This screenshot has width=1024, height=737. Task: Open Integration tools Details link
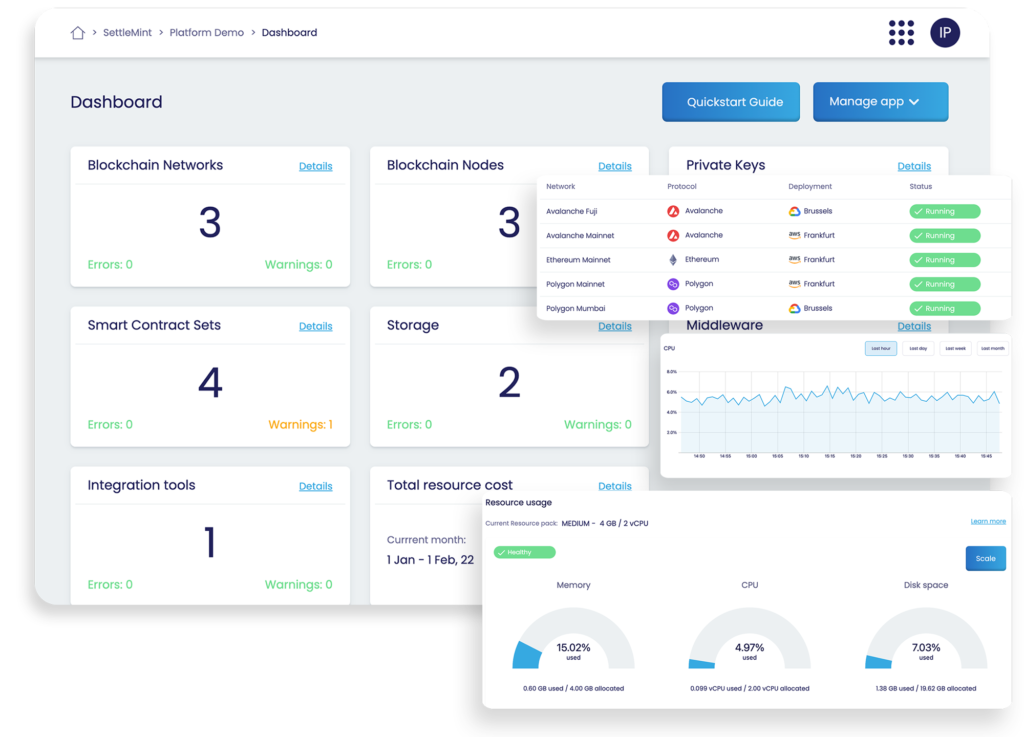(315, 486)
